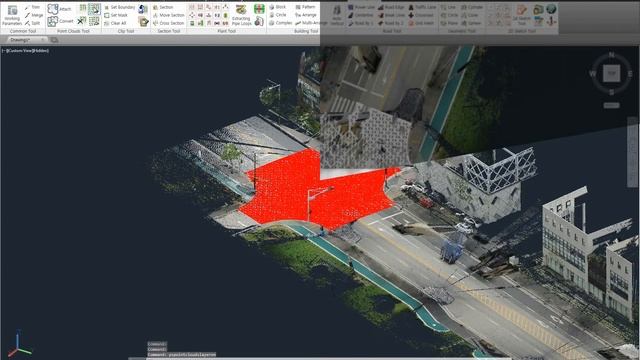The image size is (640, 360).
Task: Select Line in Geometric Tool
Action: [x=448, y=7]
